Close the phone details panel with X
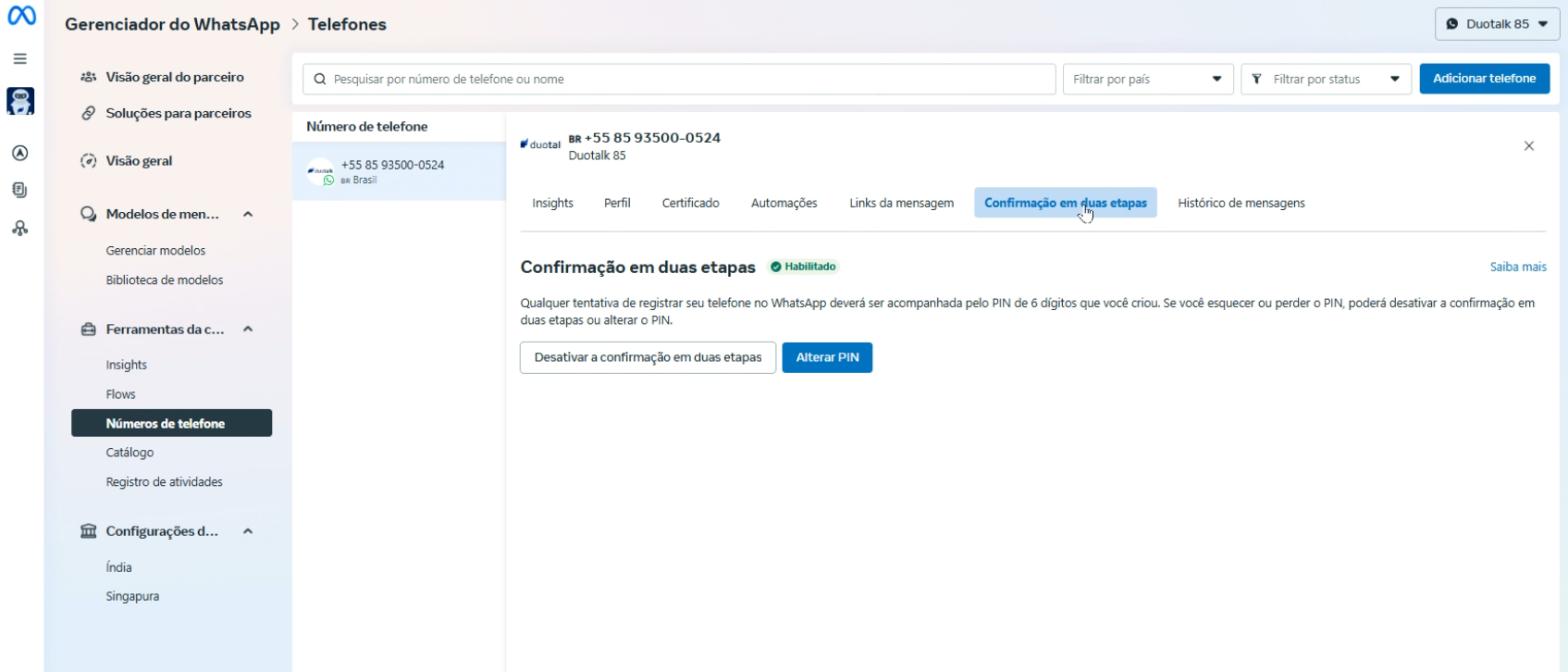Screen dimensions: 1568x672 tap(1529, 146)
